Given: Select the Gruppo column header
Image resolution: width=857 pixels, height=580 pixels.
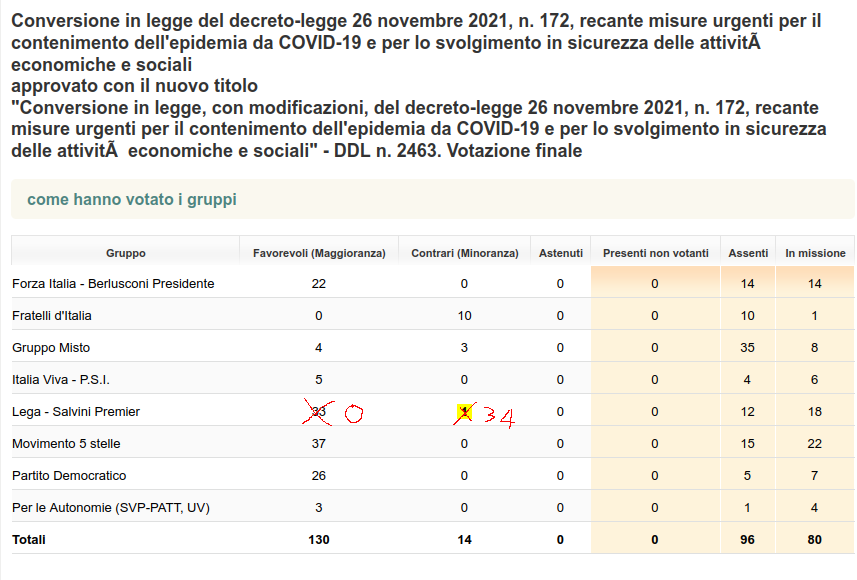Looking at the screenshot, I should [126, 253].
